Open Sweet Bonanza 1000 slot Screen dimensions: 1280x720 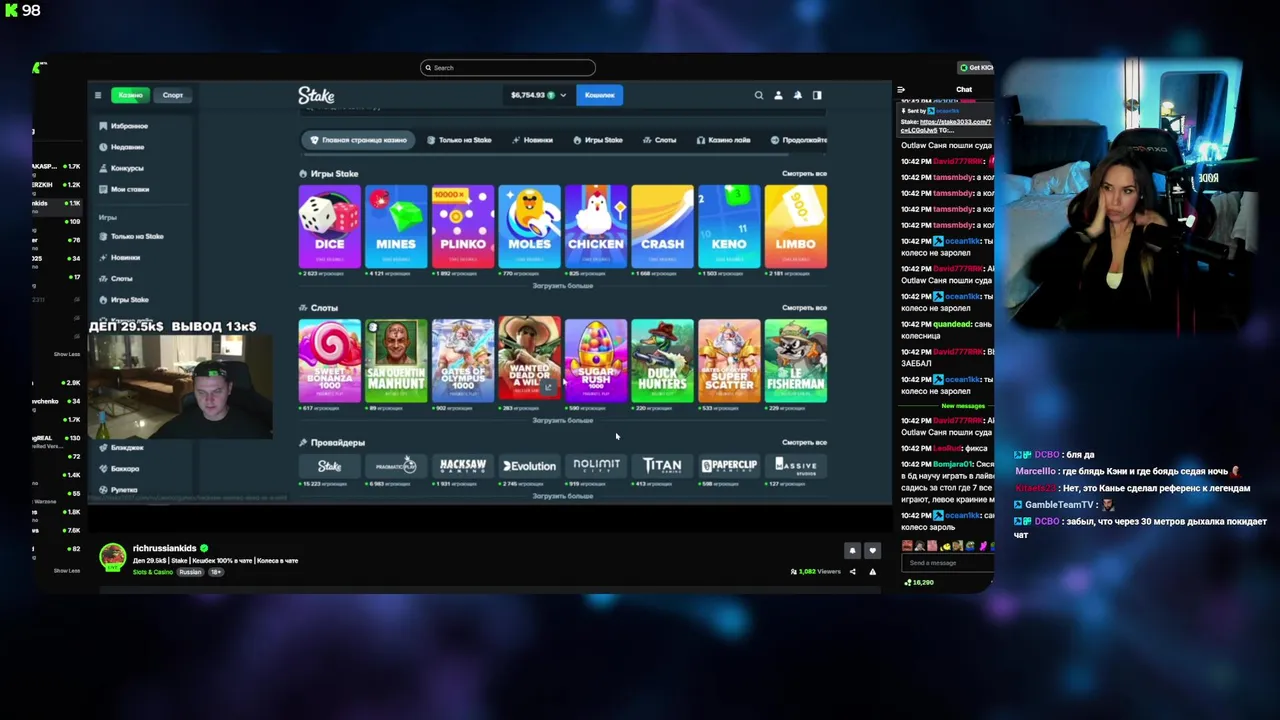(x=329, y=360)
